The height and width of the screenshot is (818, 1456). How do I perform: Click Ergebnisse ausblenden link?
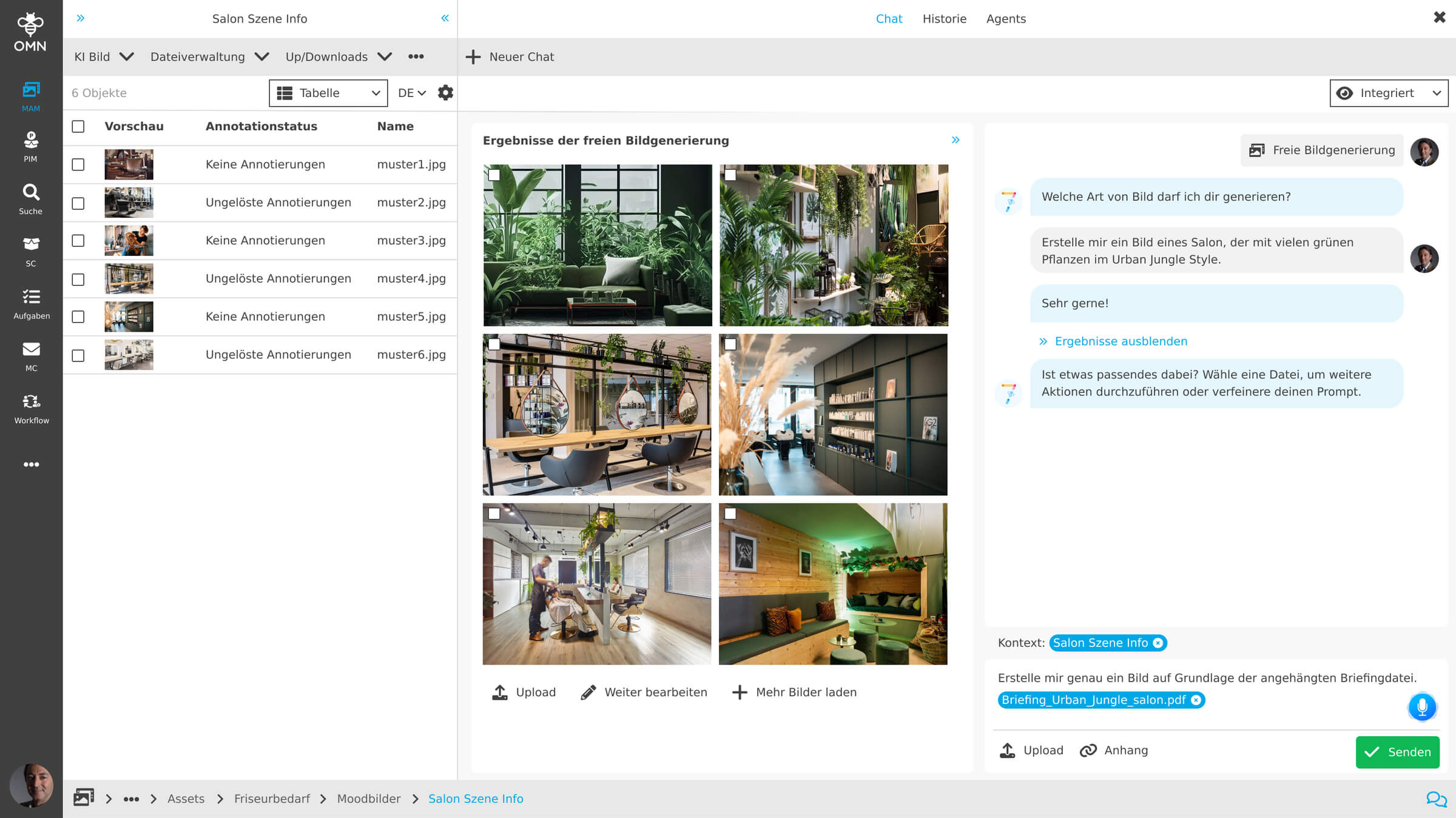[x=1120, y=341]
